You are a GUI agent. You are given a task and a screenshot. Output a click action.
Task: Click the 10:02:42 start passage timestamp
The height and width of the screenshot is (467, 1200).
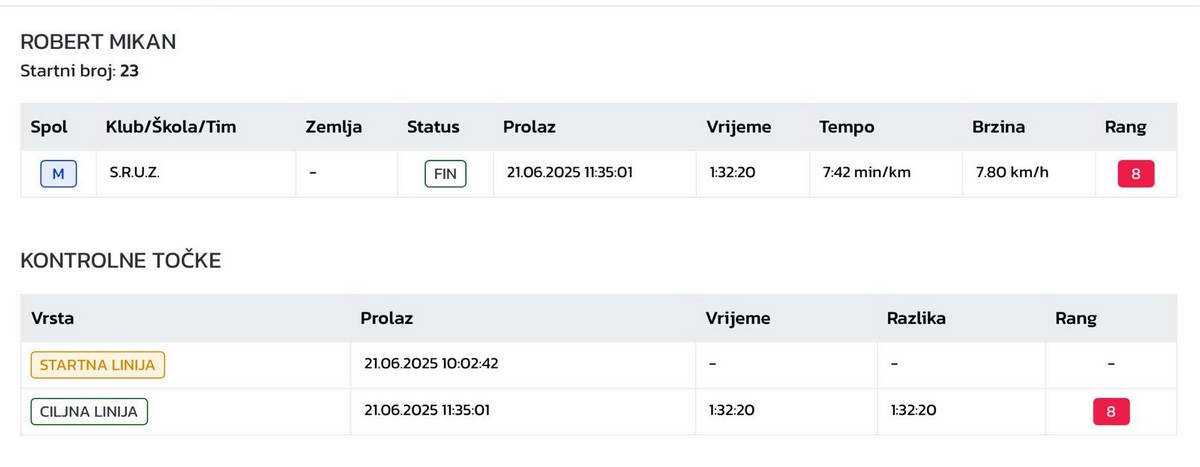(x=431, y=364)
